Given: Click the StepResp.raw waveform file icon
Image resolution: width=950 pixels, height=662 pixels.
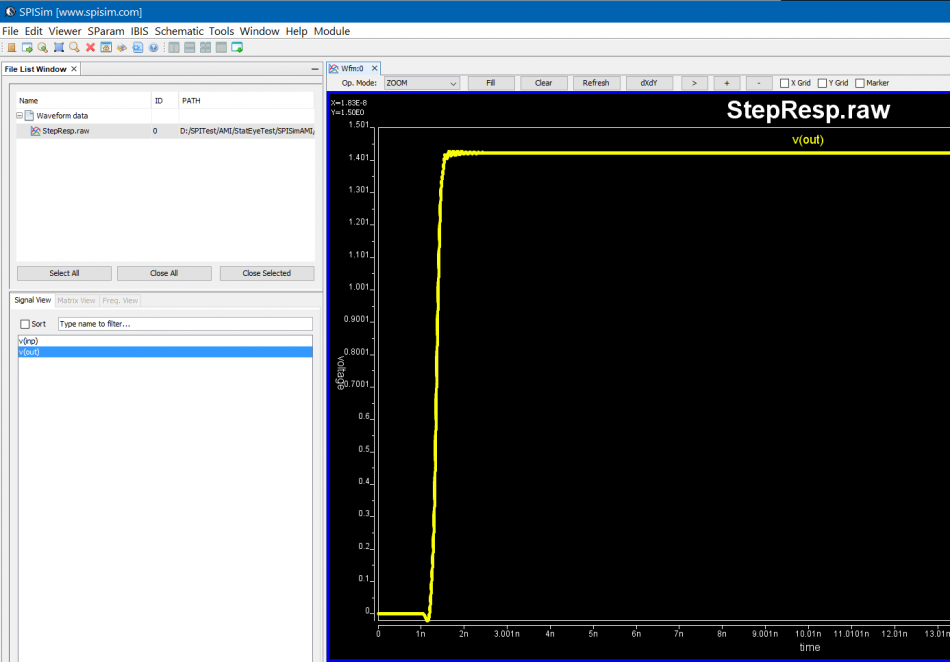Looking at the screenshot, I should point(35,131).
